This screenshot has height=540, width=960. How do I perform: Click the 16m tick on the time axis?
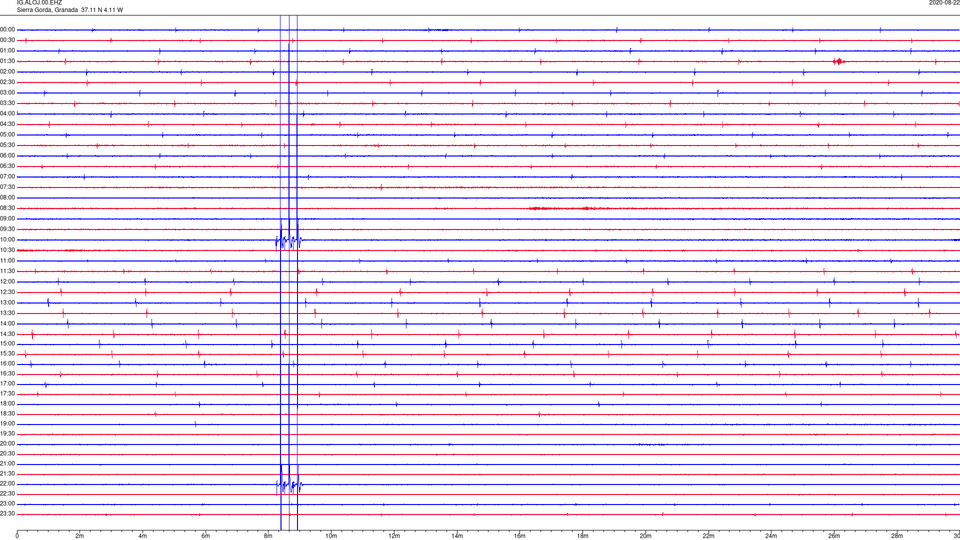pos(520,536)
